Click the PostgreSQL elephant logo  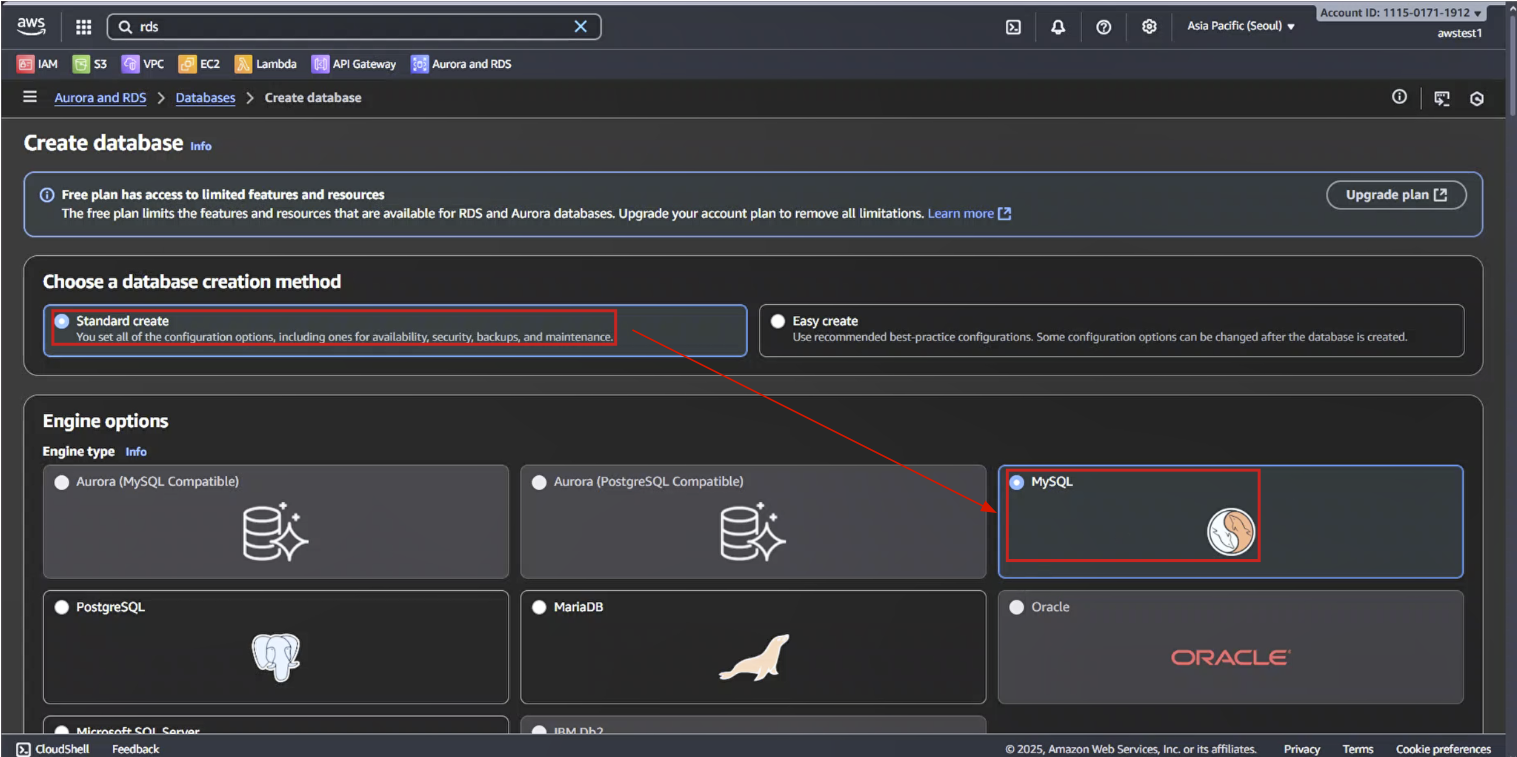point(276,657)
